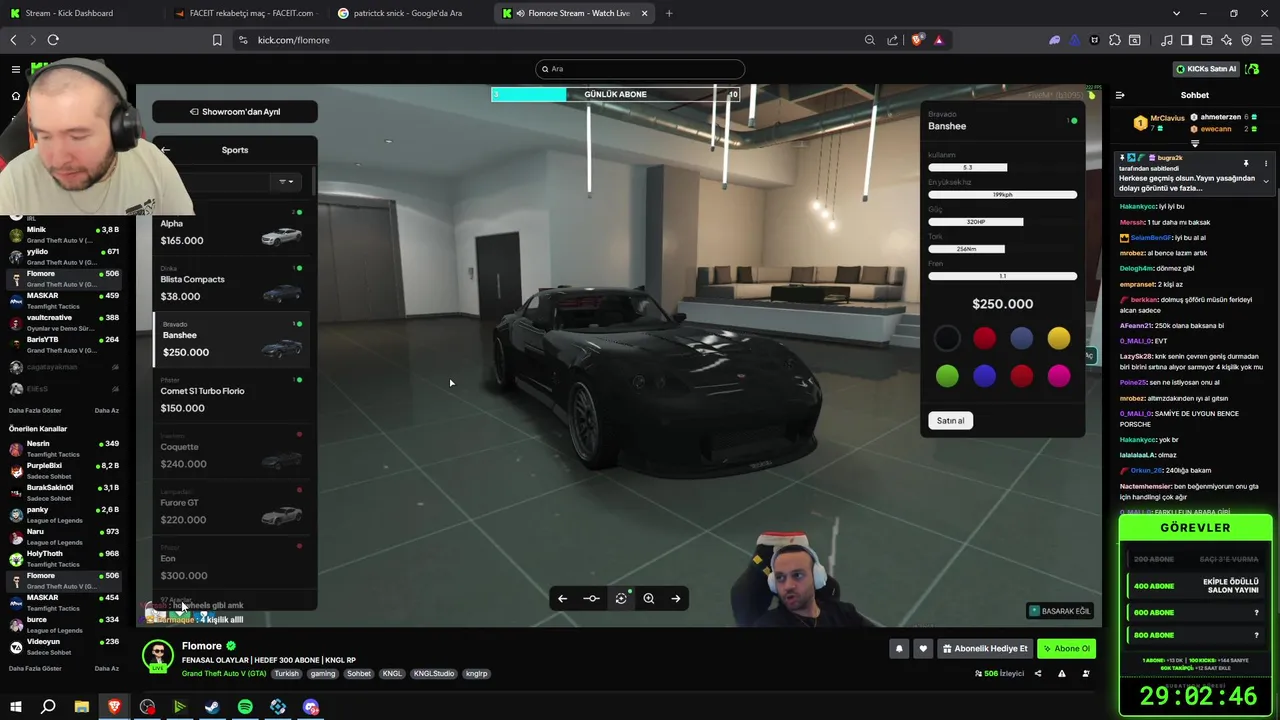Click the KICKs Satın Al button
Image resolution: width=1280 pixels, height=720 pixels.
pyautogui.click(x=1206, y=69)
